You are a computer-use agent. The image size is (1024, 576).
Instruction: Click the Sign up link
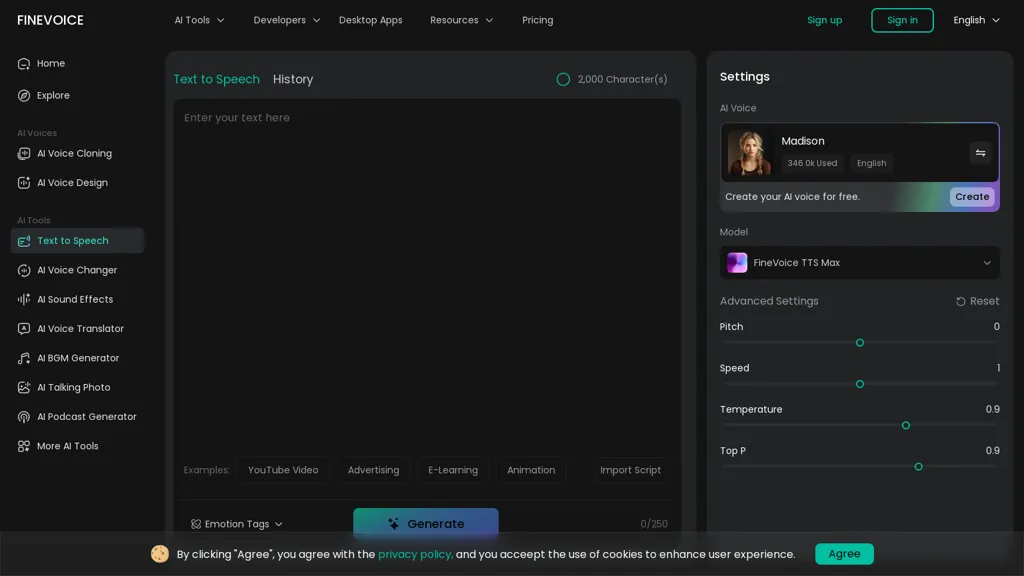(x=824, y=20)
